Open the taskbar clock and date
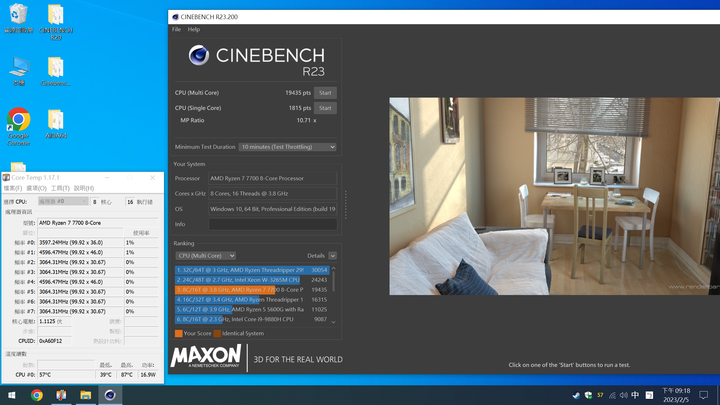The width and height of the screenshot is (720, 405). (x=676, y=395)
